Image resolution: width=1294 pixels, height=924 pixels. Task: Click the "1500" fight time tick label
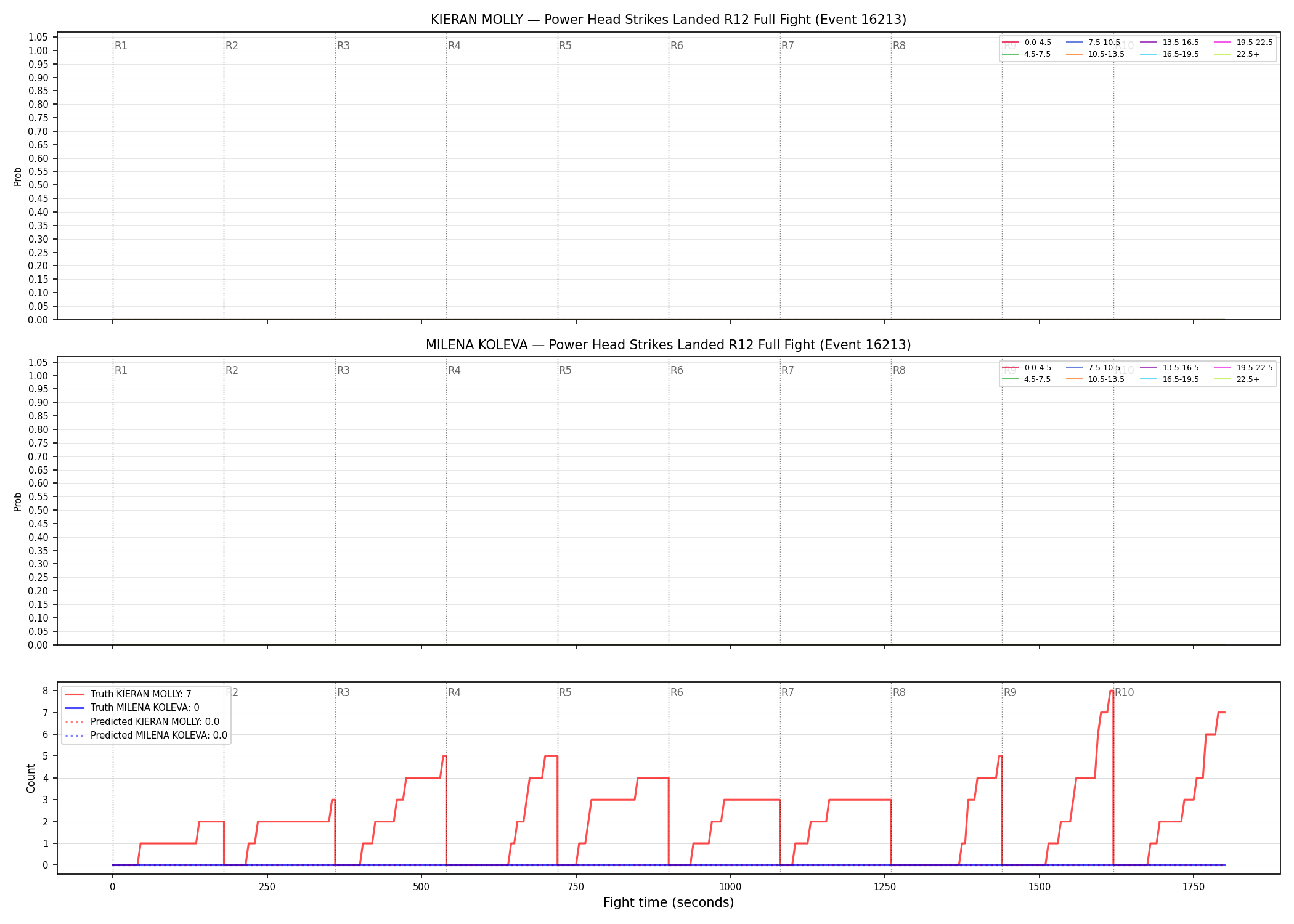1040,887
